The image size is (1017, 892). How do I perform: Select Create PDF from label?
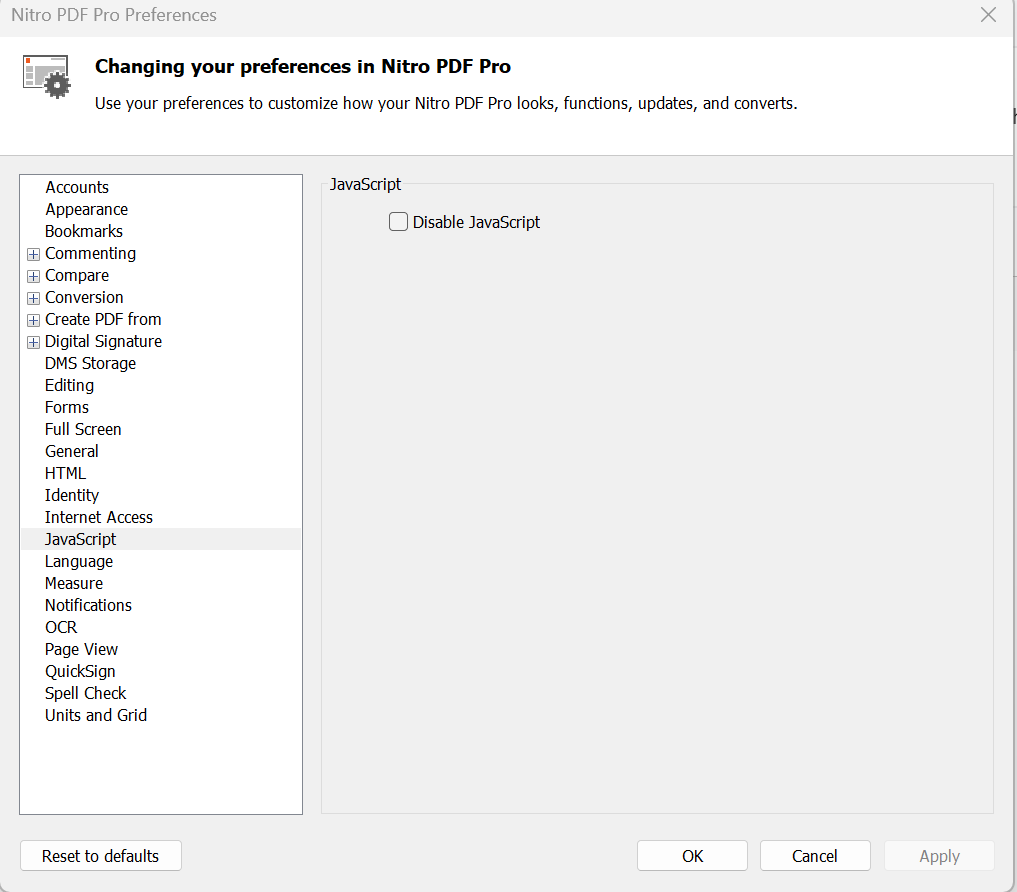click(103, 320)
